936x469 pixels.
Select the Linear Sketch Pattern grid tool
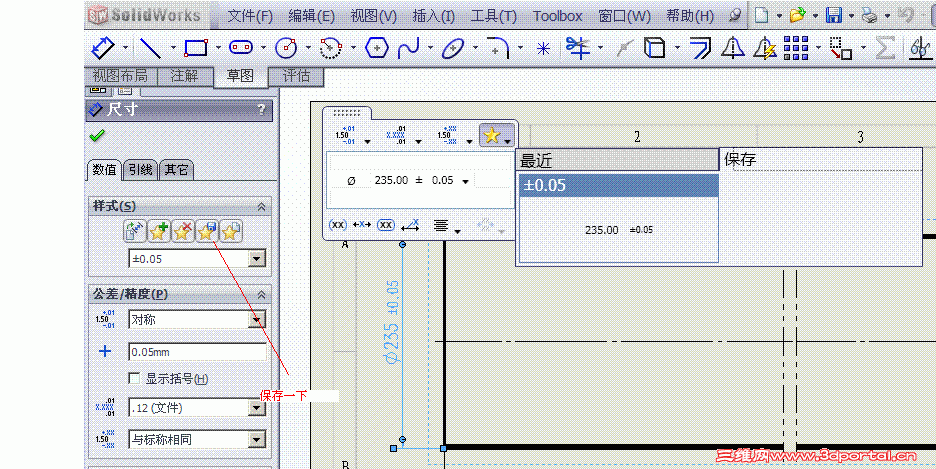796,48
